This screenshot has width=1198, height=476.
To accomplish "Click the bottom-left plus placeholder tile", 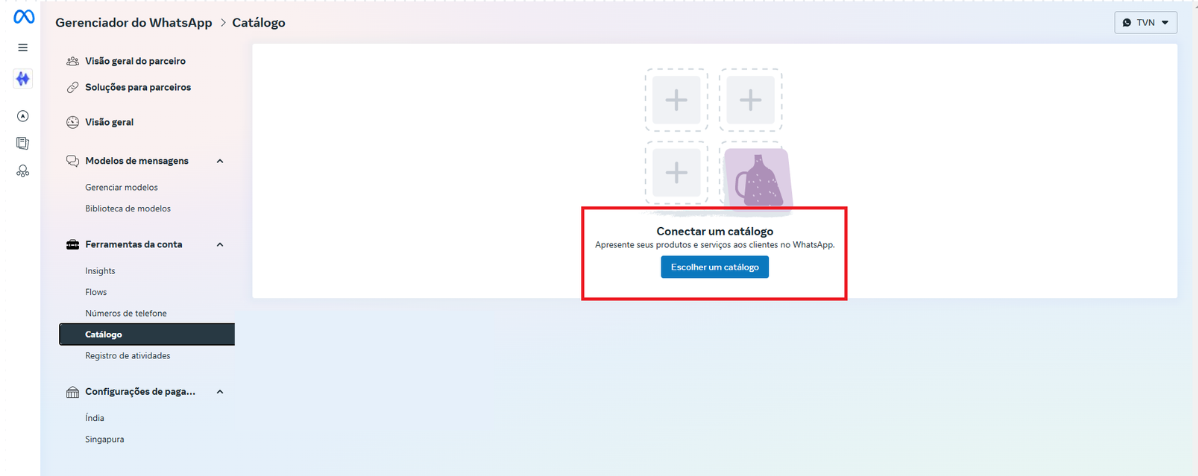I will click(676, 173).
